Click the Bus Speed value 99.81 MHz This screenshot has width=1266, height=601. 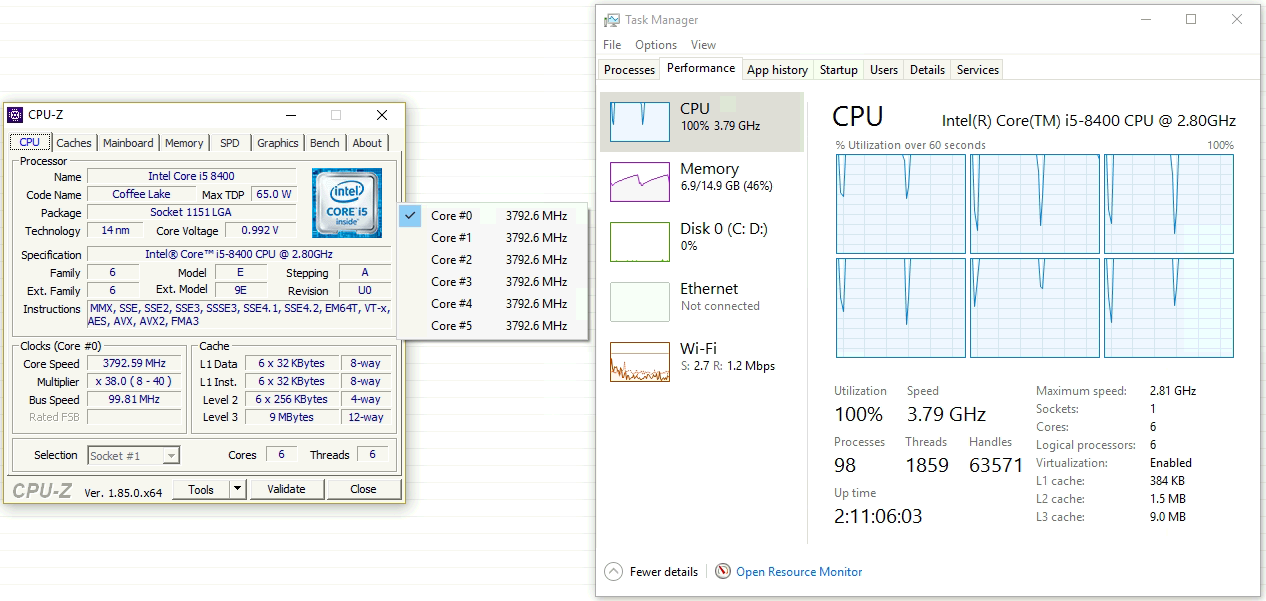click(x=135, y=400)
